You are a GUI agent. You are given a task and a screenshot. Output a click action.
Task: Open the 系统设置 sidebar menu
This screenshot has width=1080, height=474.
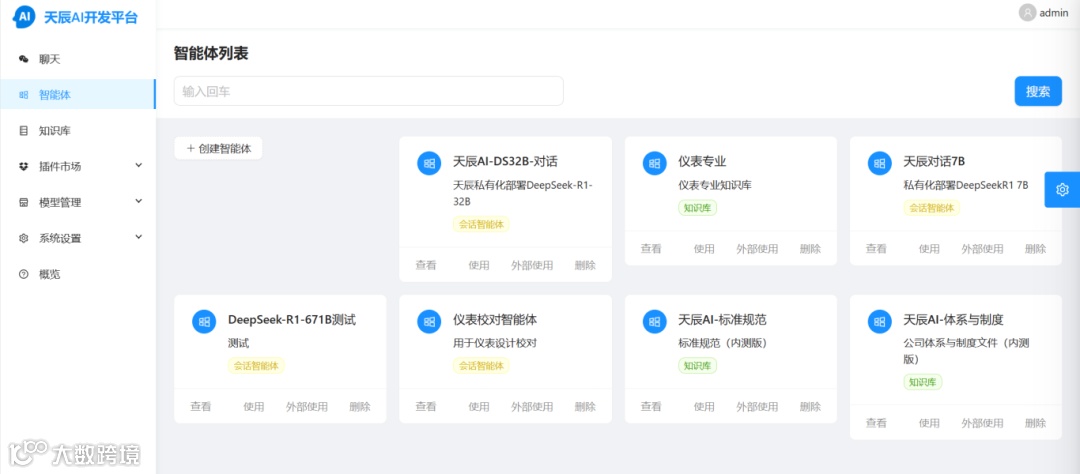[78, 238]
